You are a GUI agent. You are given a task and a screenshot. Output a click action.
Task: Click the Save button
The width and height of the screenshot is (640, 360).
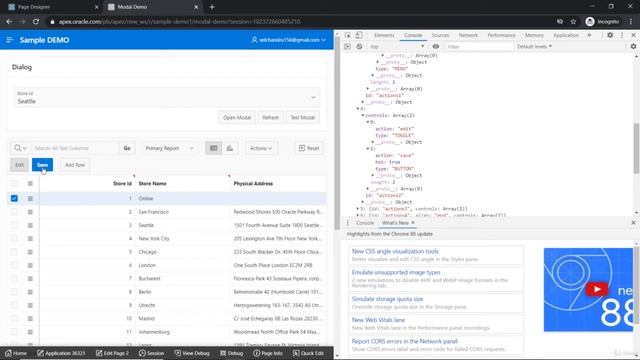pyautogui.click(x=42, y=165)
